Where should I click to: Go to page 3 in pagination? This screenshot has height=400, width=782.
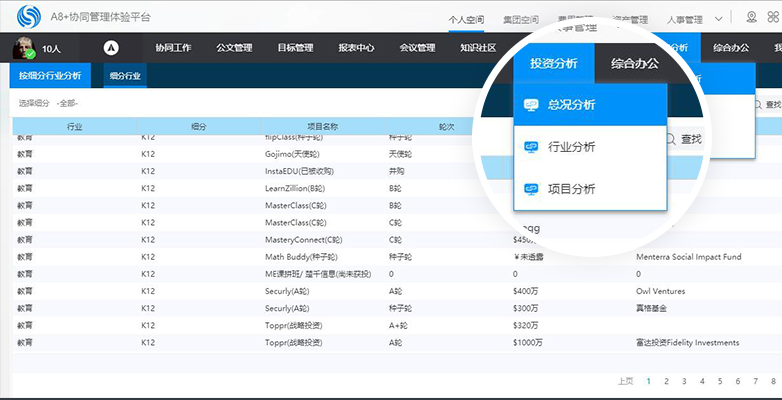(x=684, y=381)
